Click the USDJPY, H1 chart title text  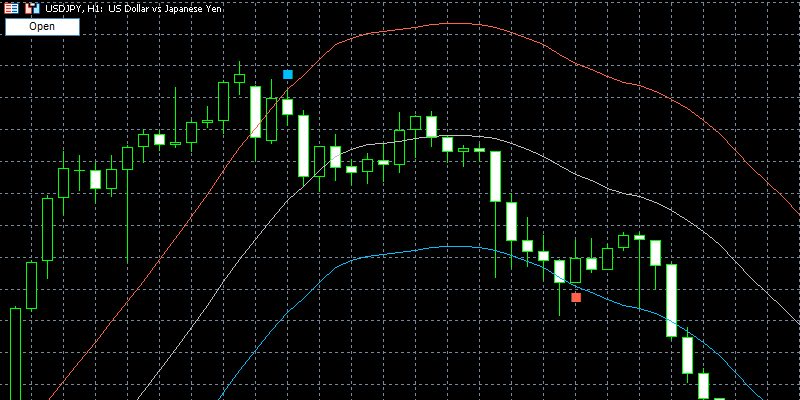tap(134, 9)
